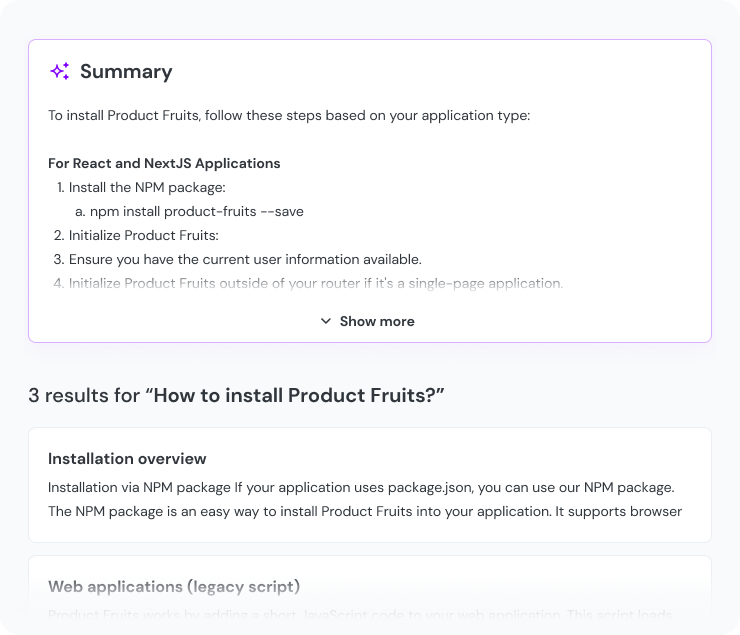
Task: Click the quoted "How to install Product Fruits?" query
Action: point(295,396)
